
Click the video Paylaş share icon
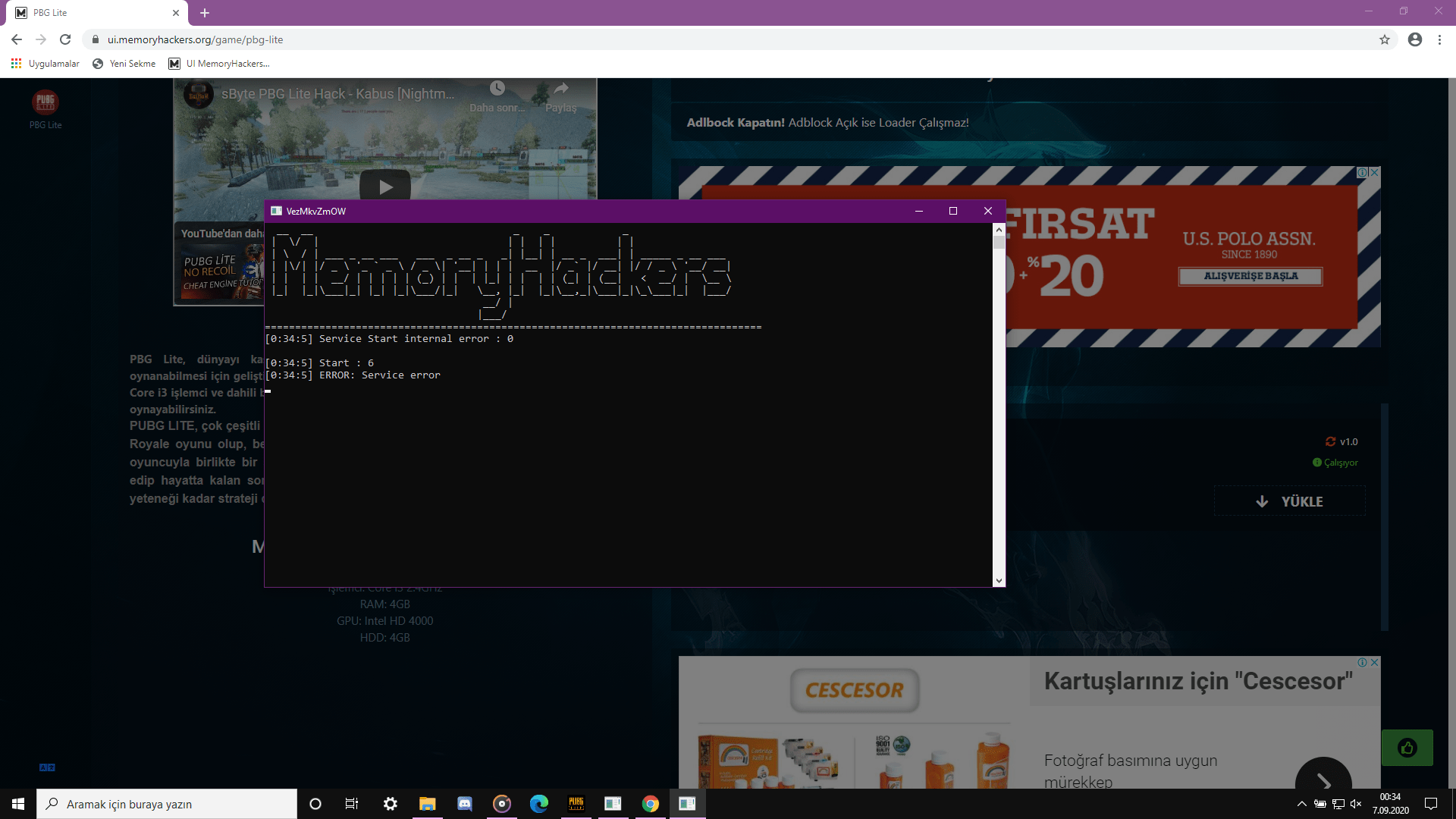[561, 89]
